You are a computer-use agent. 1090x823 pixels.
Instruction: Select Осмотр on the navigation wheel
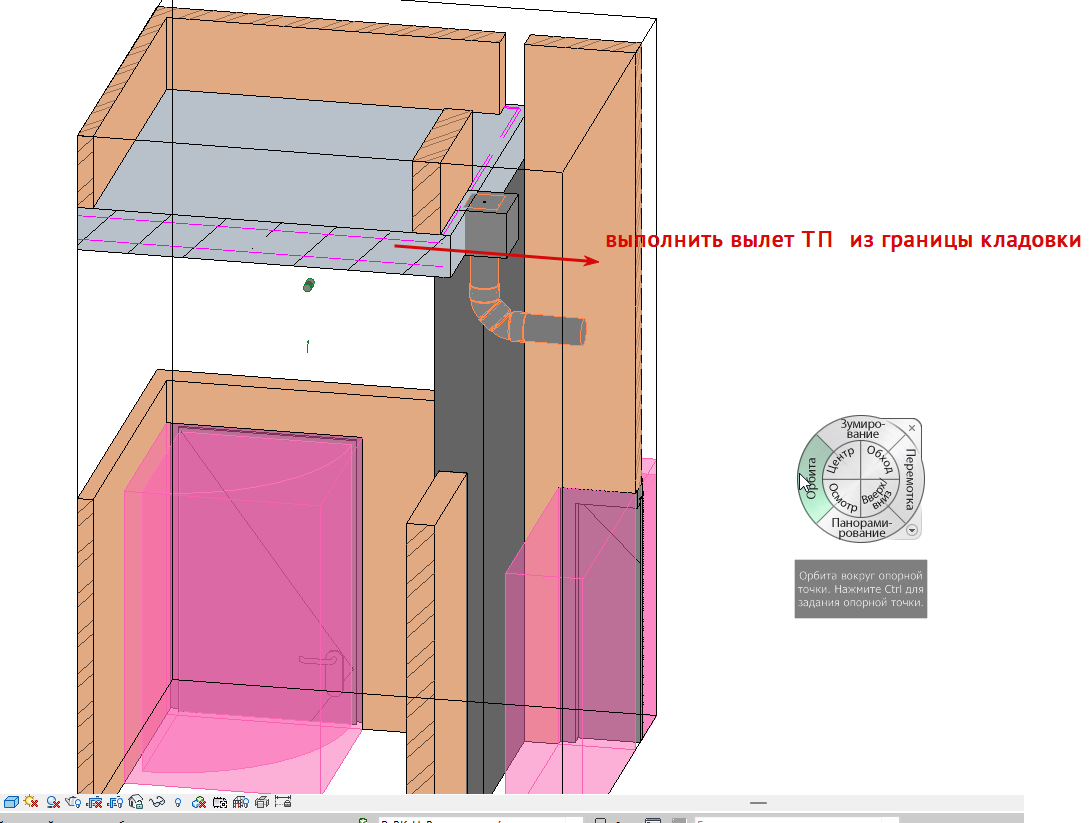(x=842, y=498)
